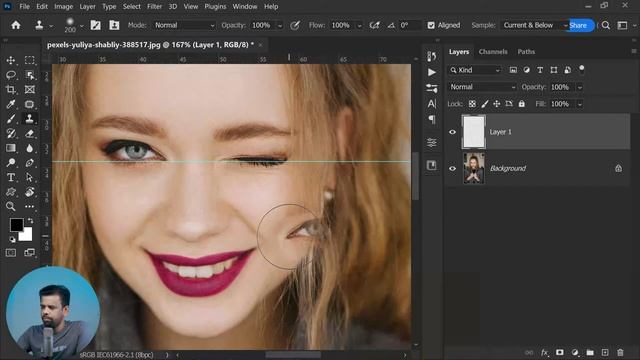Toggle lock transparent pixels
Image resolution: width=640 pixels, height=360 pixels.
(472, 104)
